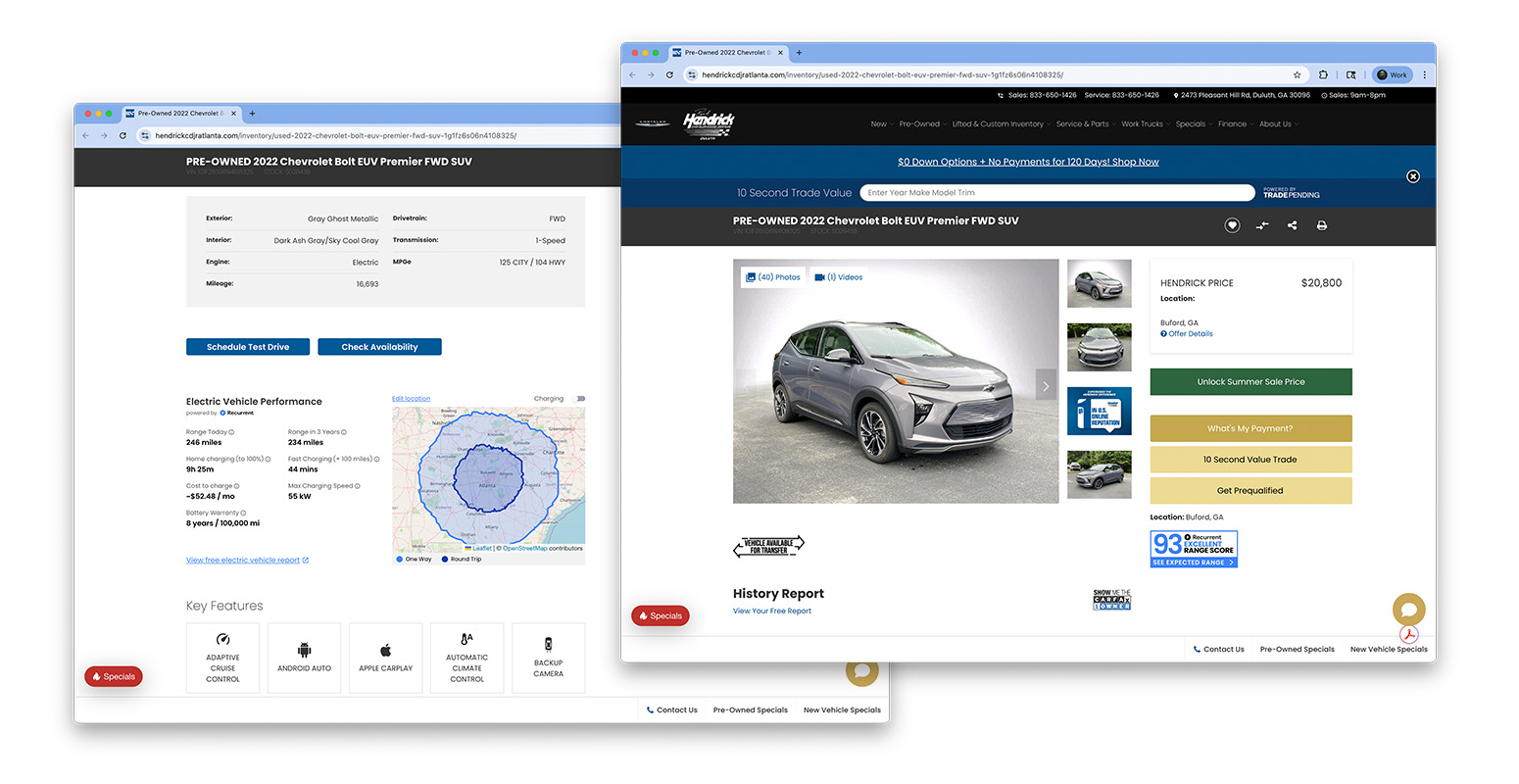Select the first car thumbnail in gallery
Viewport: 1519px width, 784px height.
click(x=1099, y=284)
